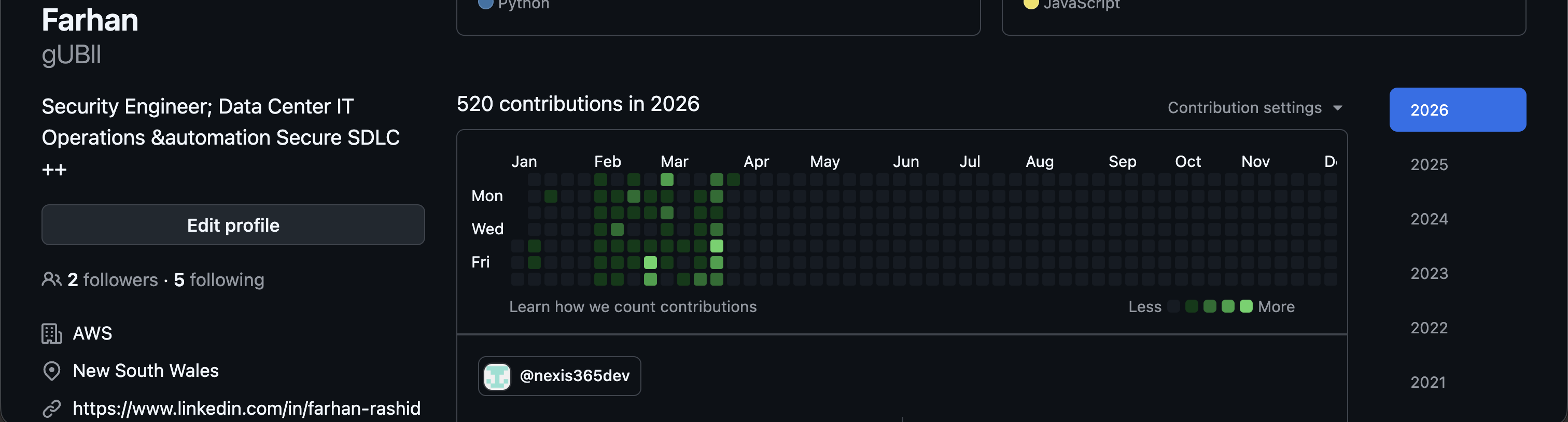Click the @nexis365dev organization avatar
This screenshot has height=422, width=1568.
498,376
